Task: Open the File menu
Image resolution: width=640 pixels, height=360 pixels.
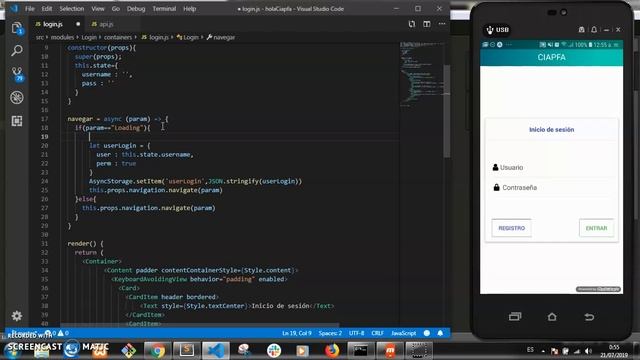Action: (30, 9)
